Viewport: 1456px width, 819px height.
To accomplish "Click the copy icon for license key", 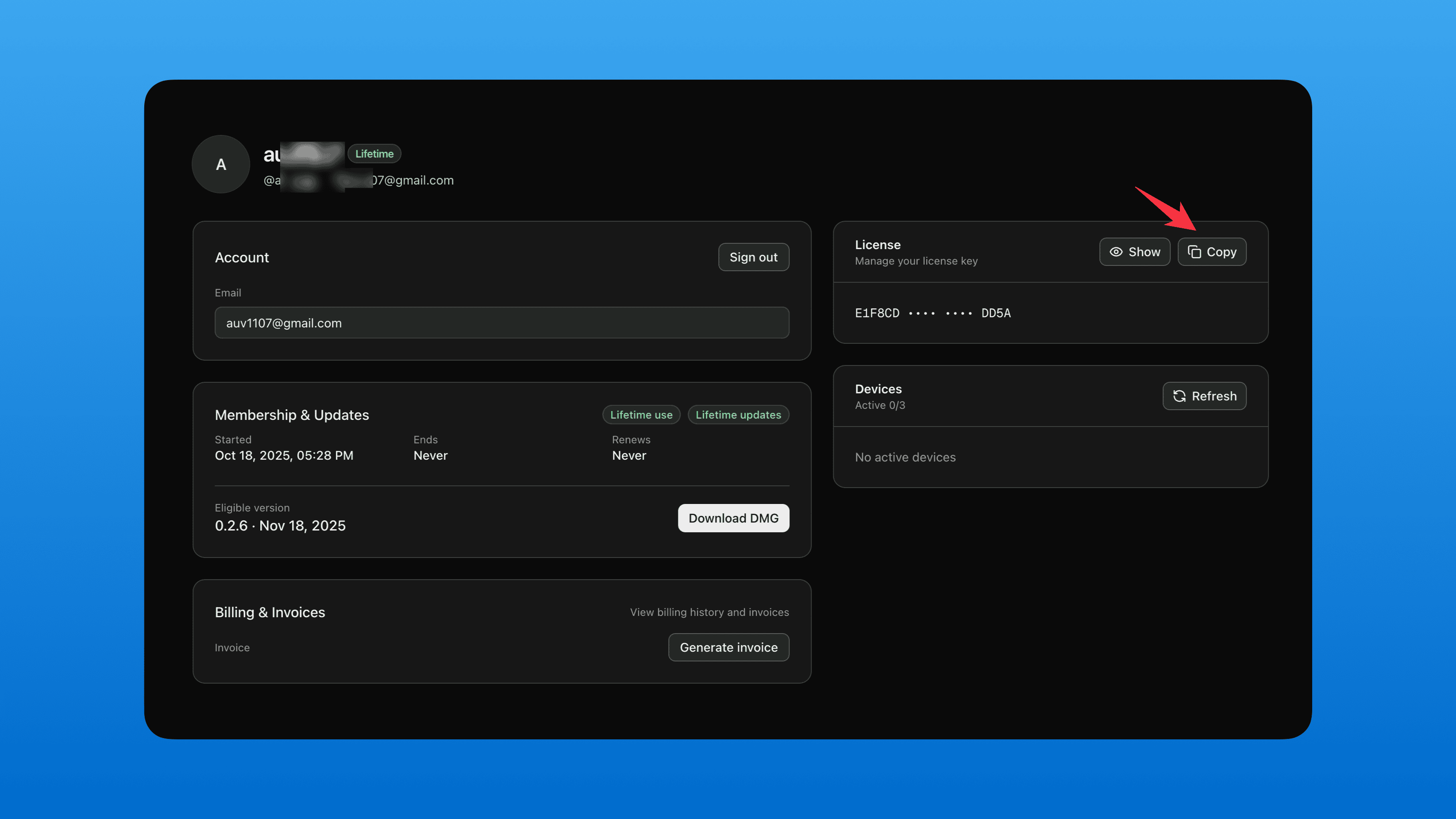I will (1194, 252).
